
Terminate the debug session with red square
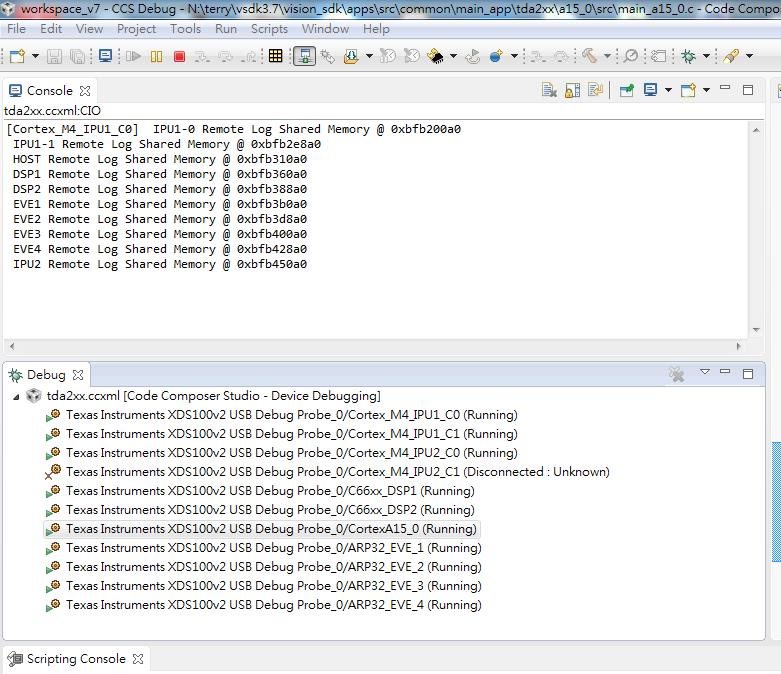point(179,56)
